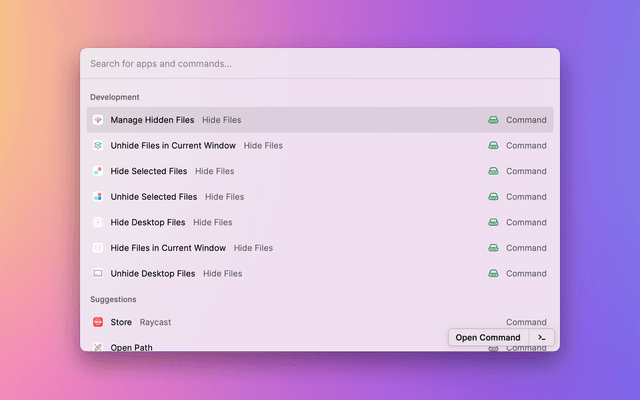Viewport: 640px width, 400px height.
Task: Click the Hide Selected Files icon
Action: click(x=98, y=171)
